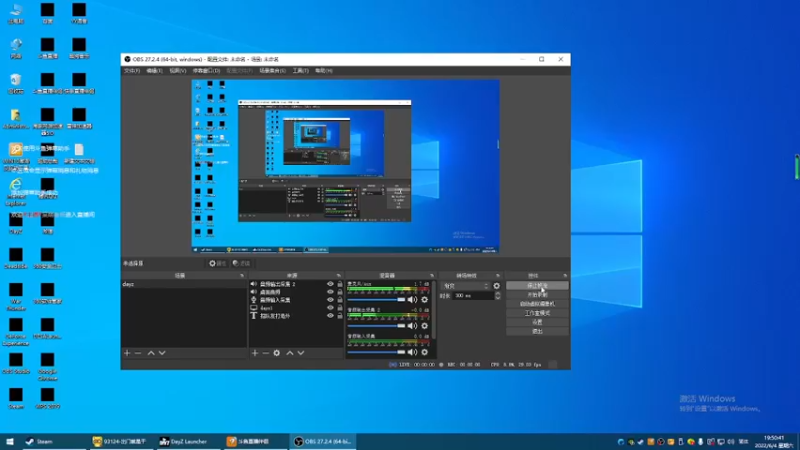Click the 麦克风/Aux volume slider
Image resolution: width=800 pixels, height=450 pixels.
coord(376,299)
